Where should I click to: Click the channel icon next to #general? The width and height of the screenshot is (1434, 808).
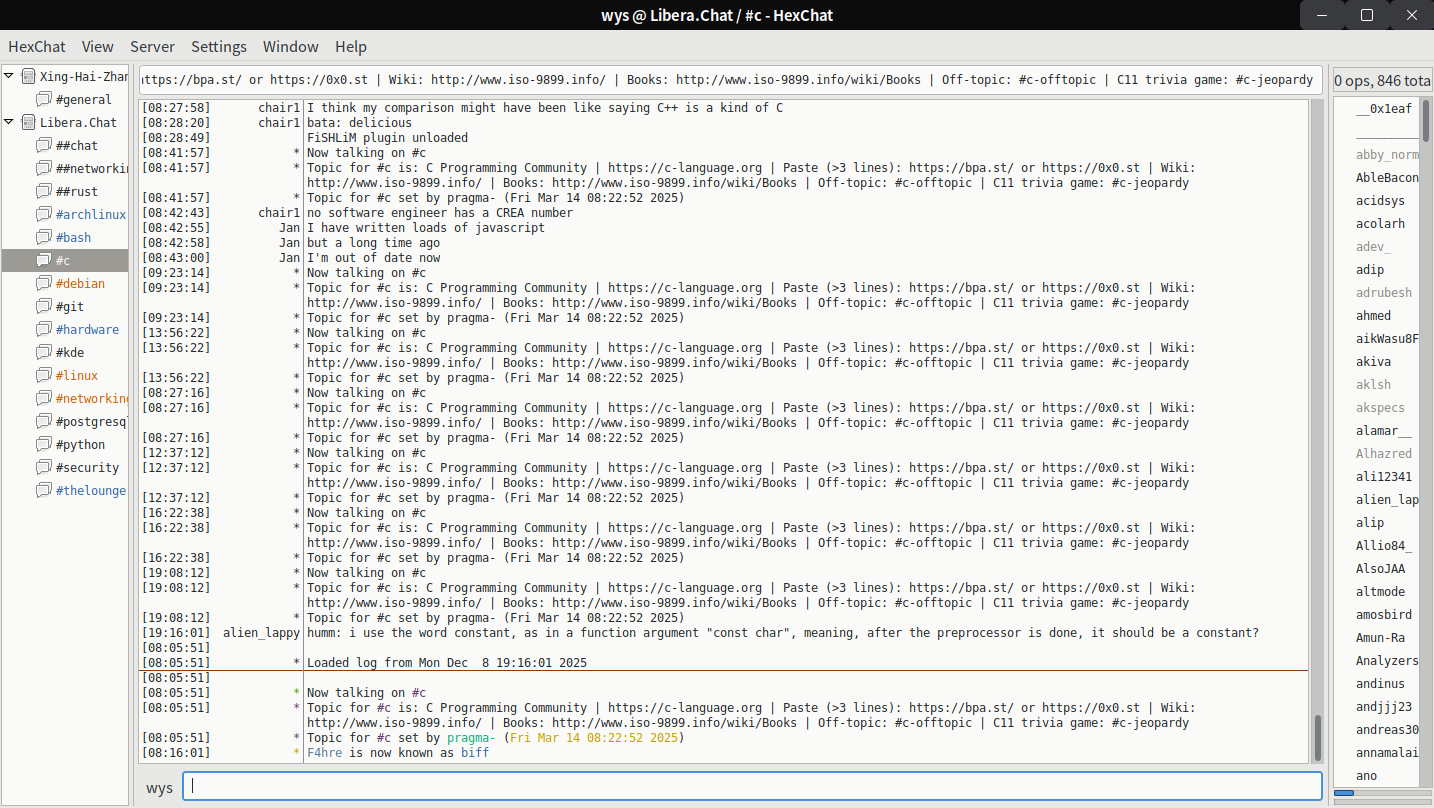pos(44,99)
